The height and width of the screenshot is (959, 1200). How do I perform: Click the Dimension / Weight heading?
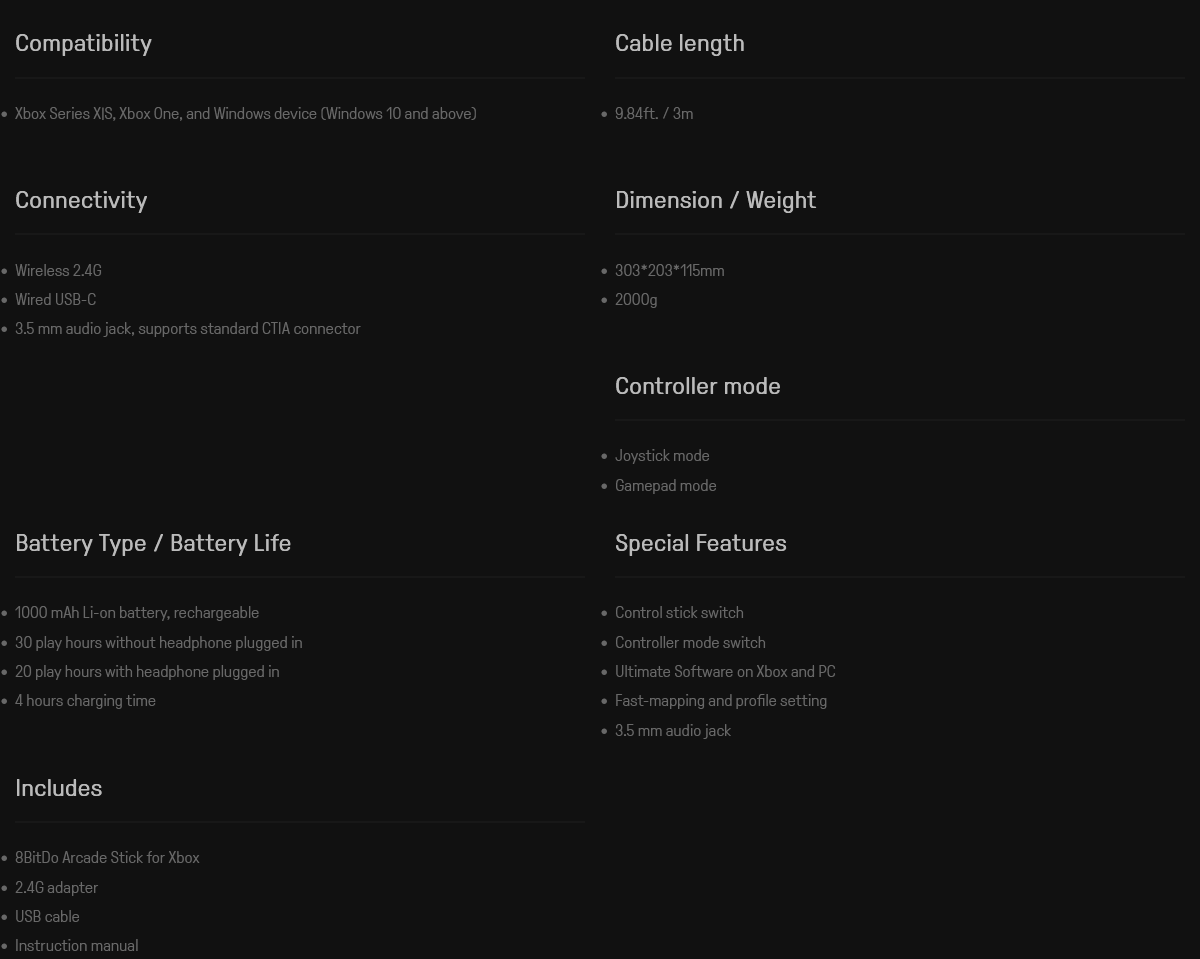(715, 200)
